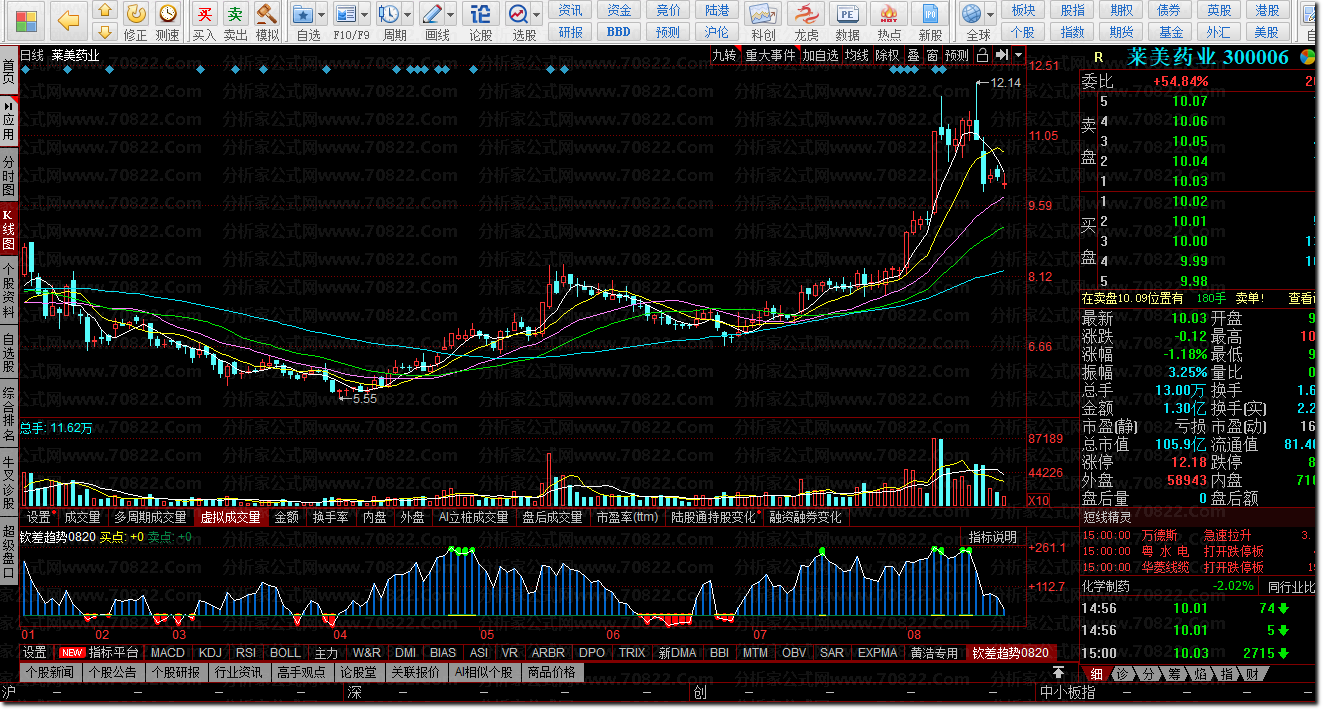1324x710 pixels.
Task: Toggle the chart lock icon
Action: [x=983, y=55]
